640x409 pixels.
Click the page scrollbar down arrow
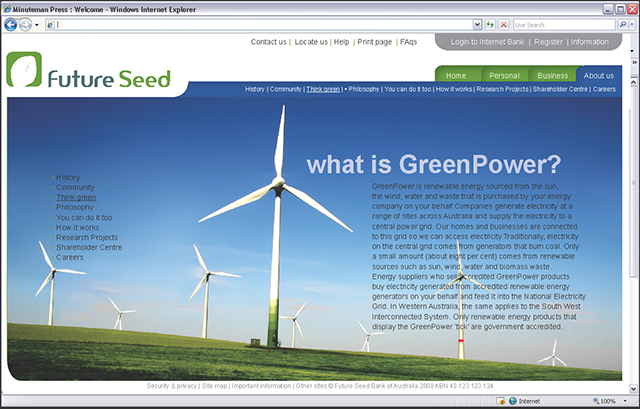pyautogui.click(x=633, y=388)
